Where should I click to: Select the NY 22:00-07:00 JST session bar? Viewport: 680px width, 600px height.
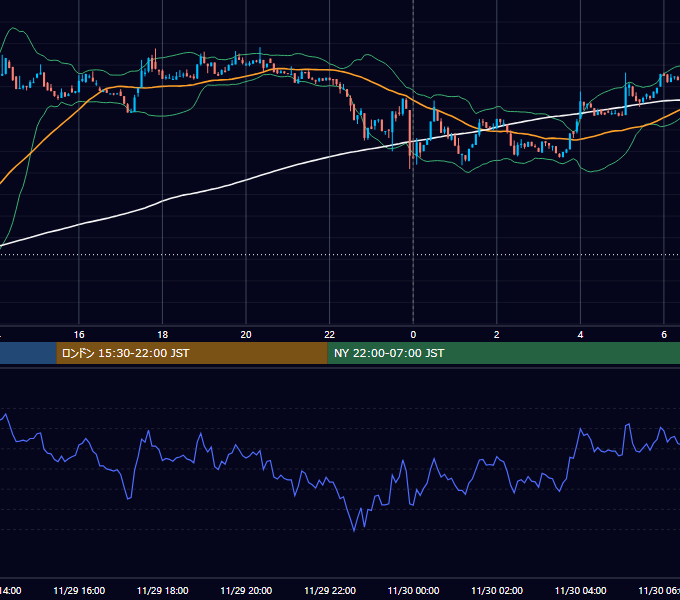point(503,353)
